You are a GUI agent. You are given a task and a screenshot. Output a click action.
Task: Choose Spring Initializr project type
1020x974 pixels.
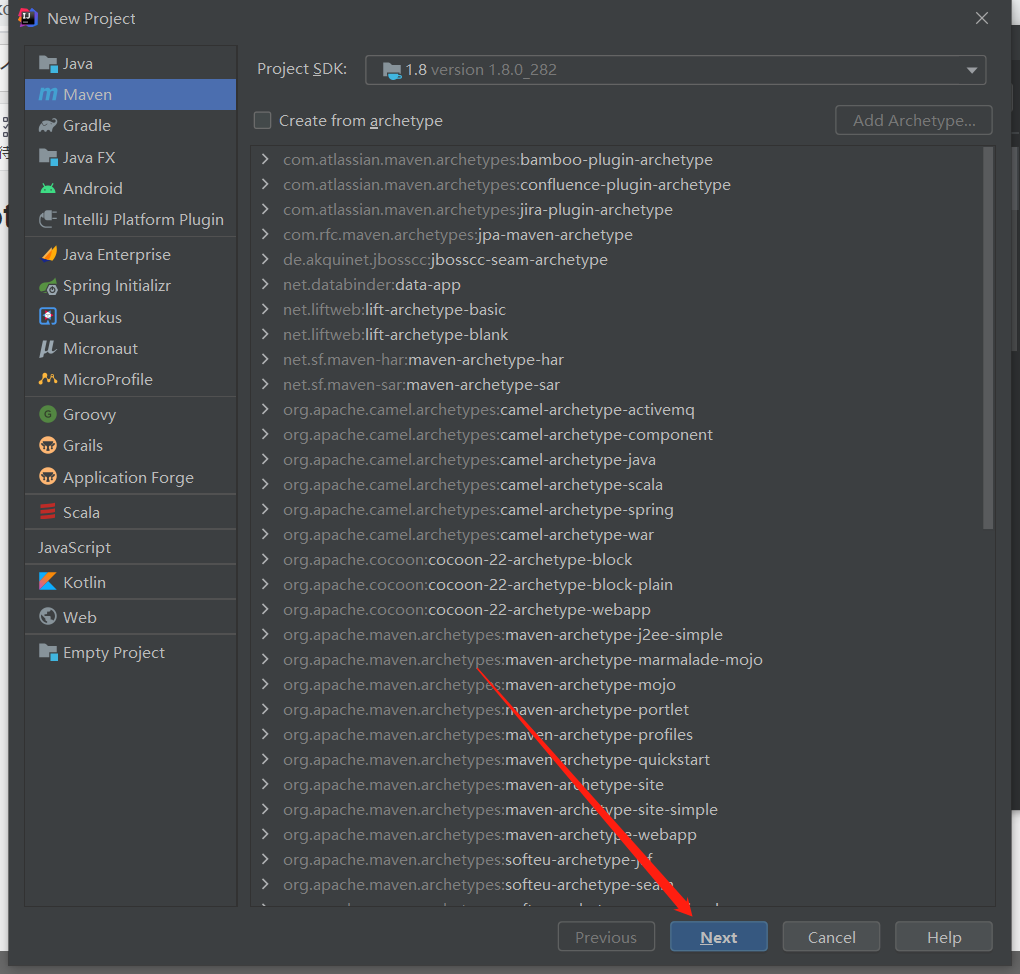tap(131, 286)
